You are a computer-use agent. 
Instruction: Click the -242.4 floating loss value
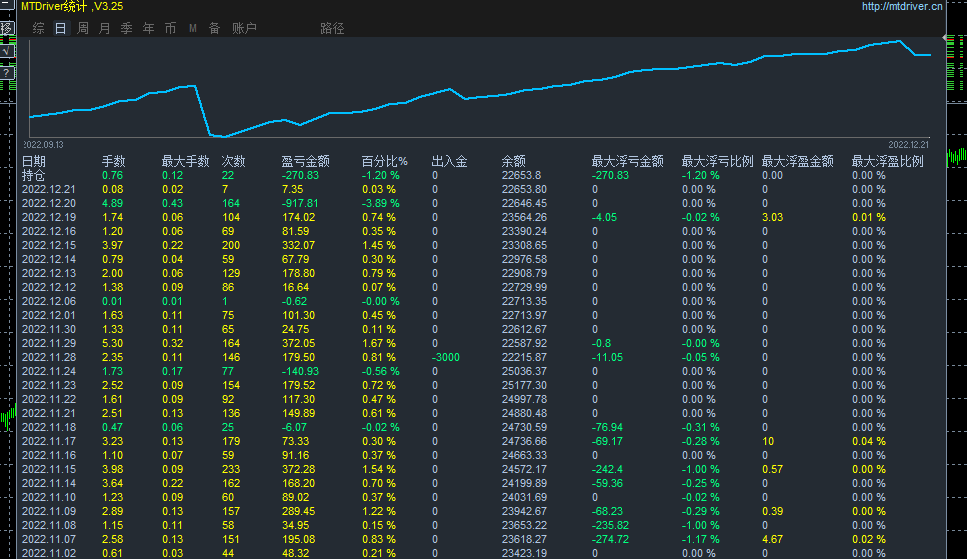tap(607, 470)
